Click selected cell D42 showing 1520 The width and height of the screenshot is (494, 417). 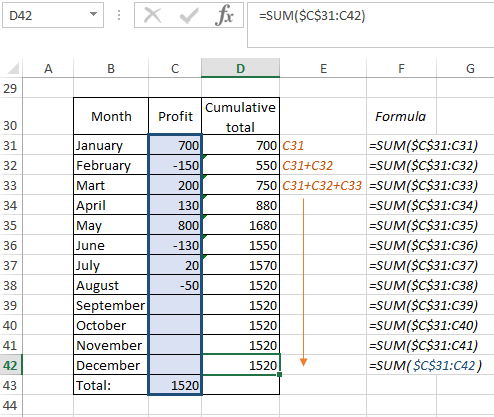pos(240,365)
